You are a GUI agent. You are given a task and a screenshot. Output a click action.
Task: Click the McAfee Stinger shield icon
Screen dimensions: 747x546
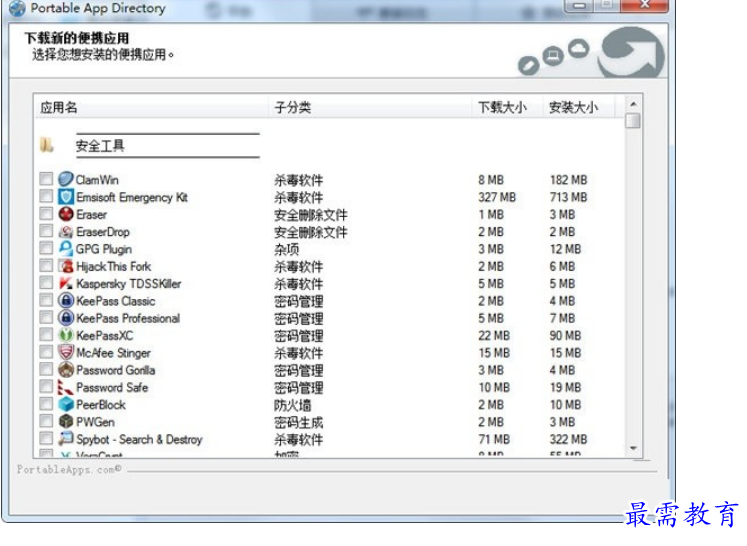[66, 353]
